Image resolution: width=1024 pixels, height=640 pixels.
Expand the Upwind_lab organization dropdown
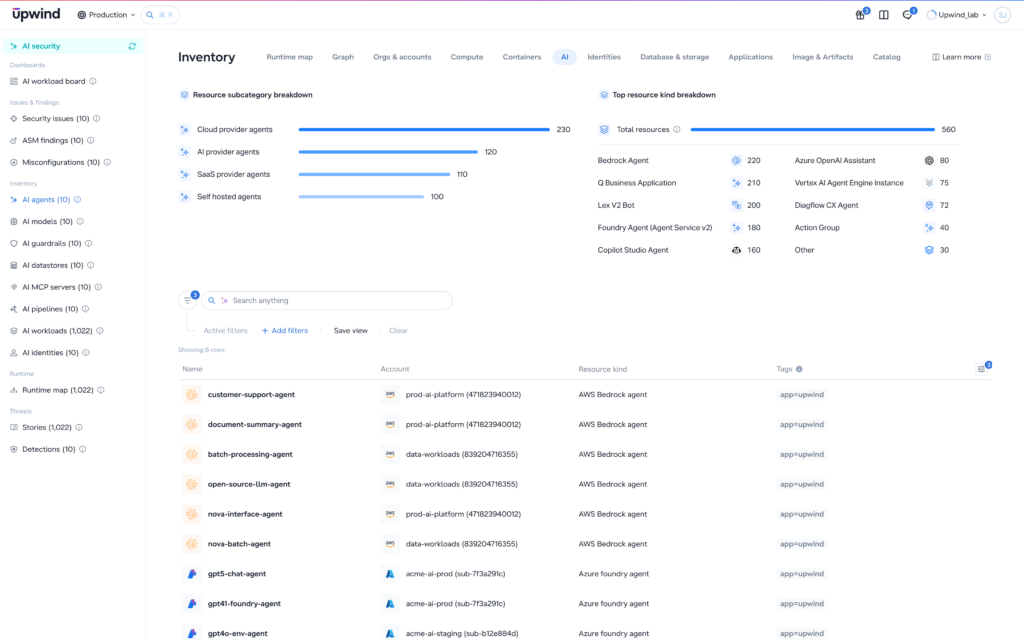coord(957,15)
